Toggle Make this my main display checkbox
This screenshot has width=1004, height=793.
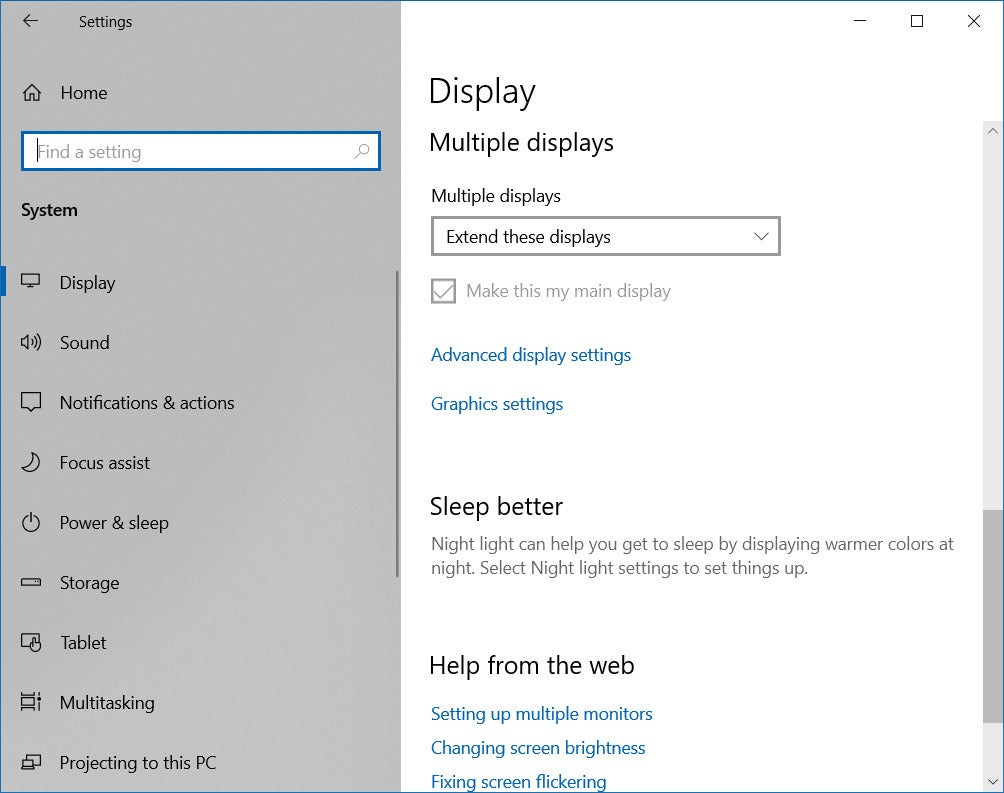click(443, 291)
